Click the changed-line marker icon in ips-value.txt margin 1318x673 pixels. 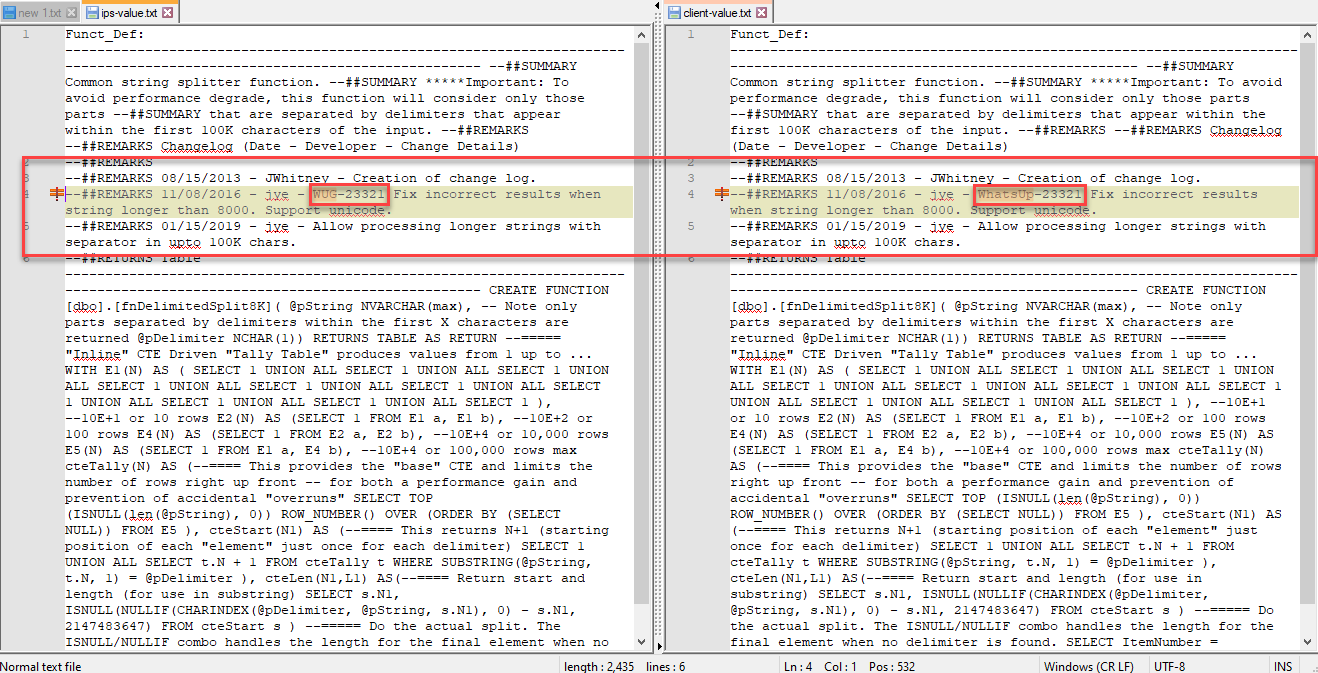point(55,194)
